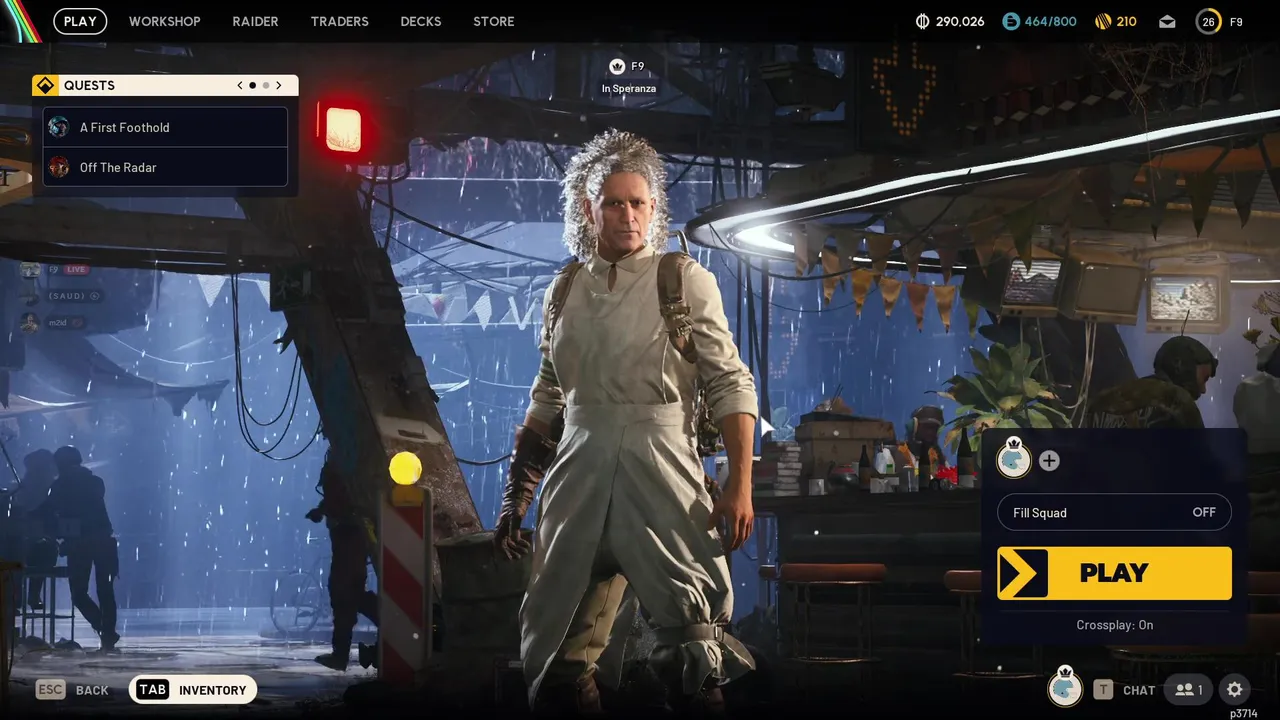The height and width of the screenshot is (720, 1280).
Task: Click the F9 friend avatar in list
Action: tap(30, 270)
